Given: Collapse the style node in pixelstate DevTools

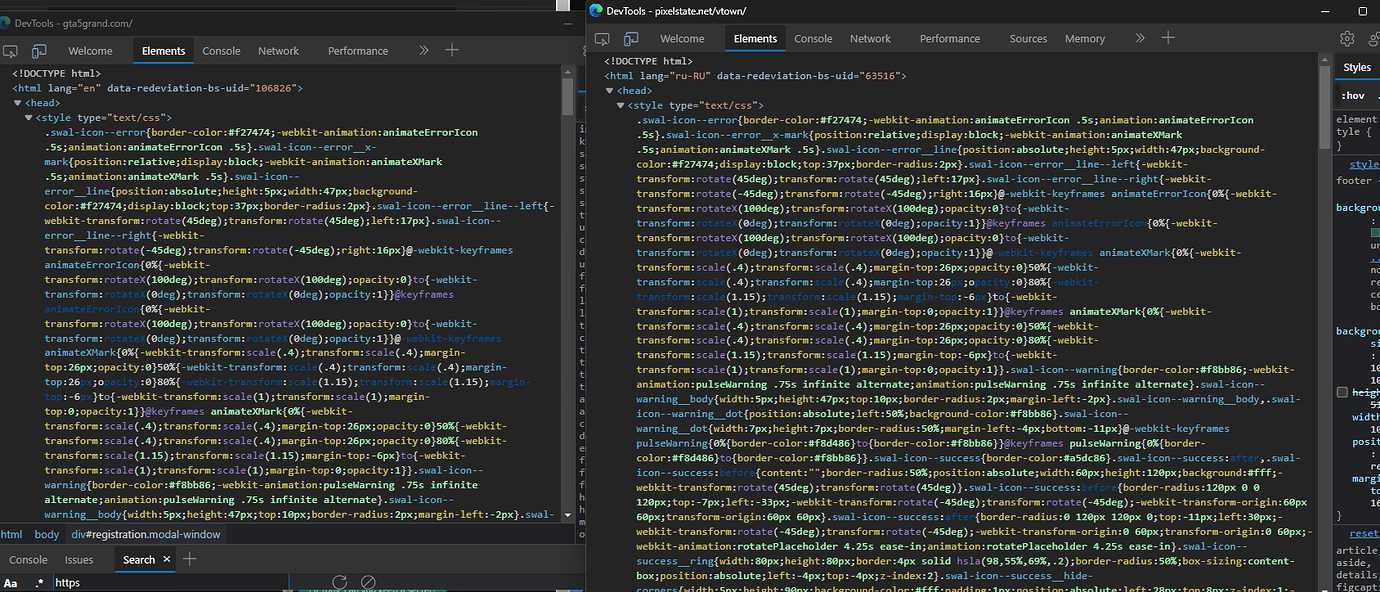Looking at the screenshot, I should (x=621, y=105).
